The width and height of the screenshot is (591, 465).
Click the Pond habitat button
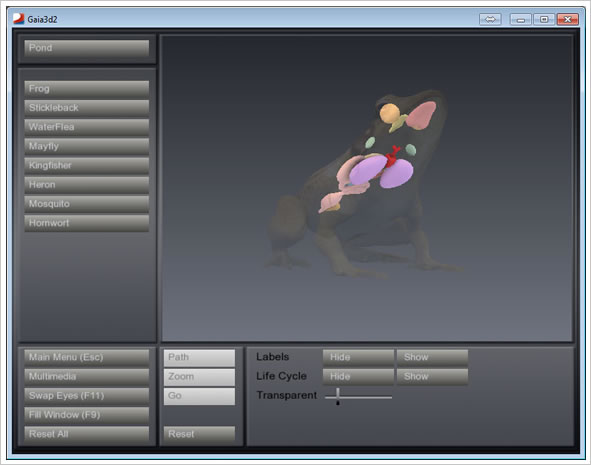pyautogui.click(x=87, y=48)
